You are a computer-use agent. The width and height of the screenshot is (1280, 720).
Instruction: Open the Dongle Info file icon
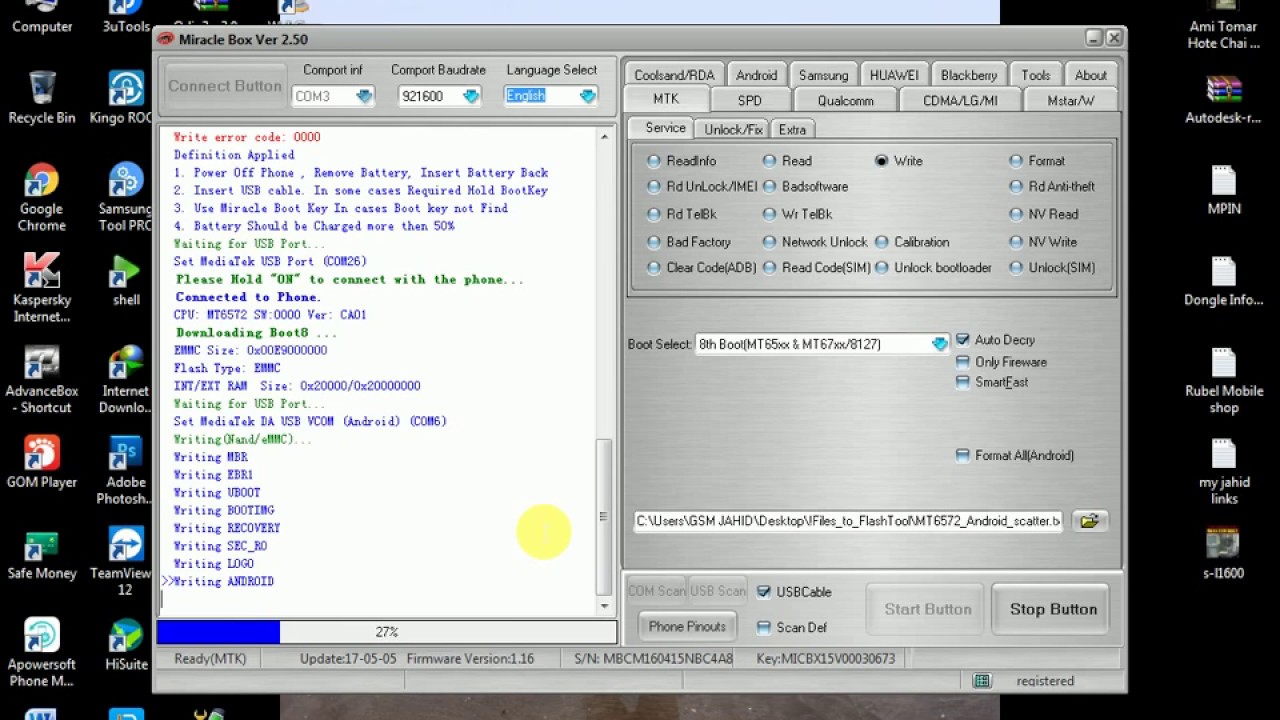(1223, 281)
